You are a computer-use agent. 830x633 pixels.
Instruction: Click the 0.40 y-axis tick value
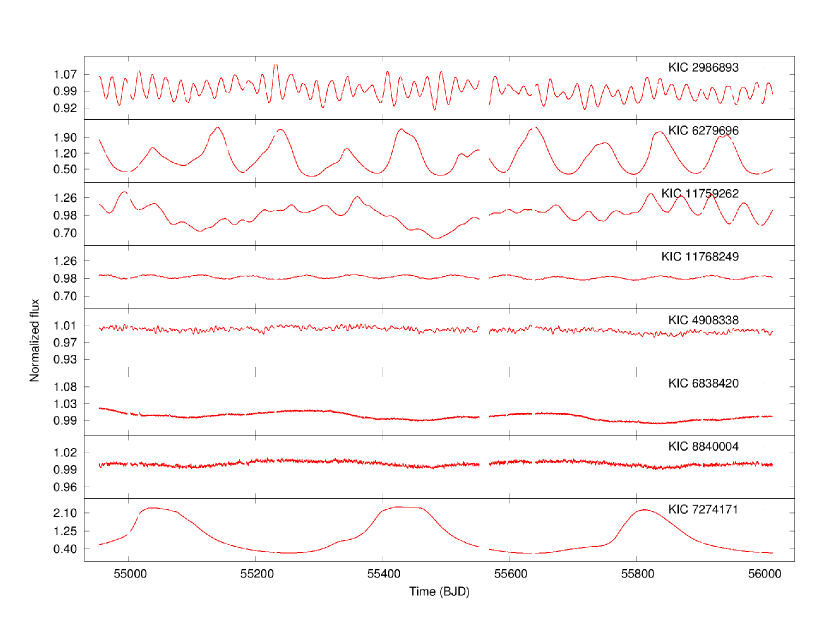click(x=65, y=549)
